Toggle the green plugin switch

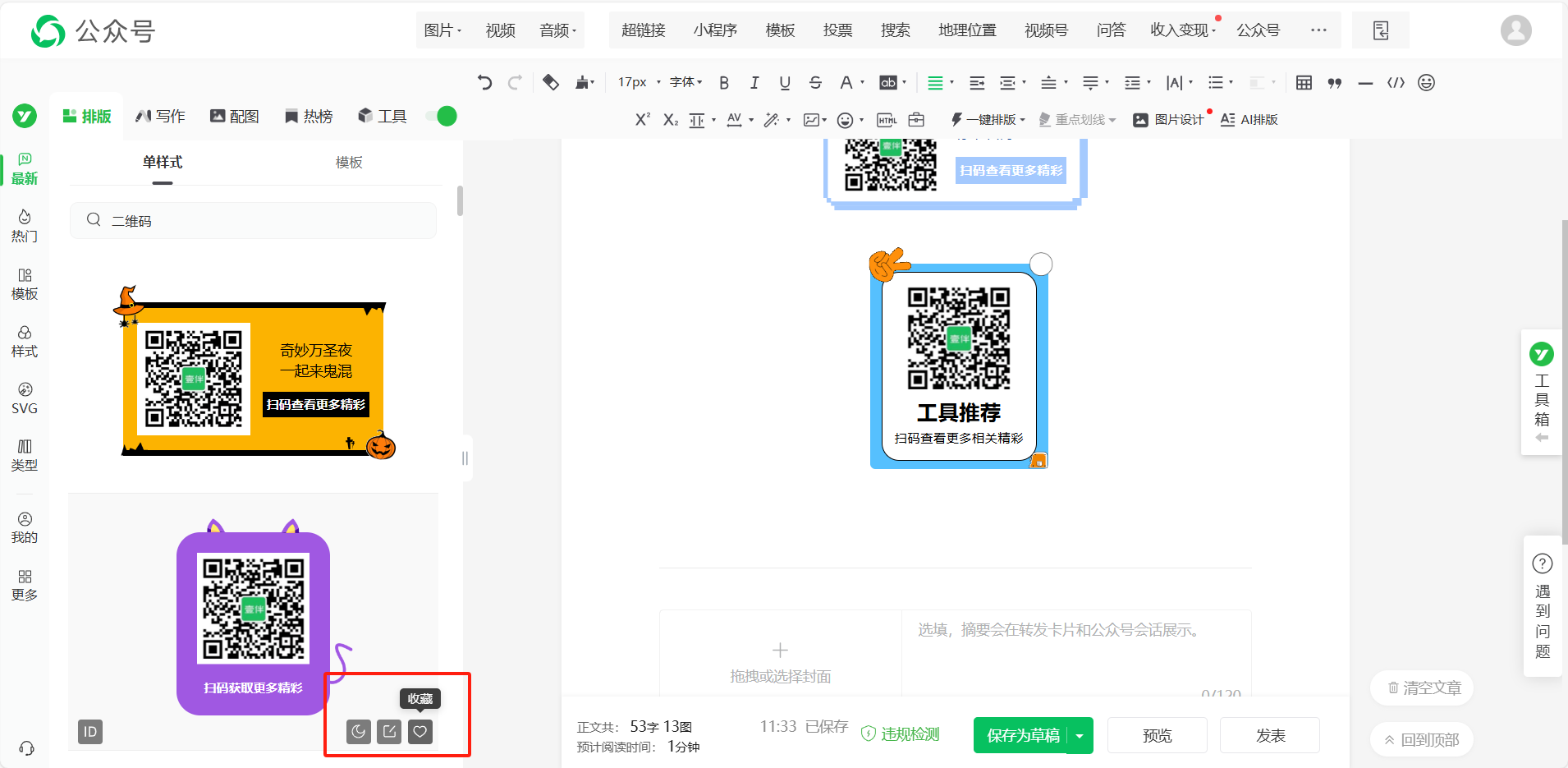click(x=442, y=117)
